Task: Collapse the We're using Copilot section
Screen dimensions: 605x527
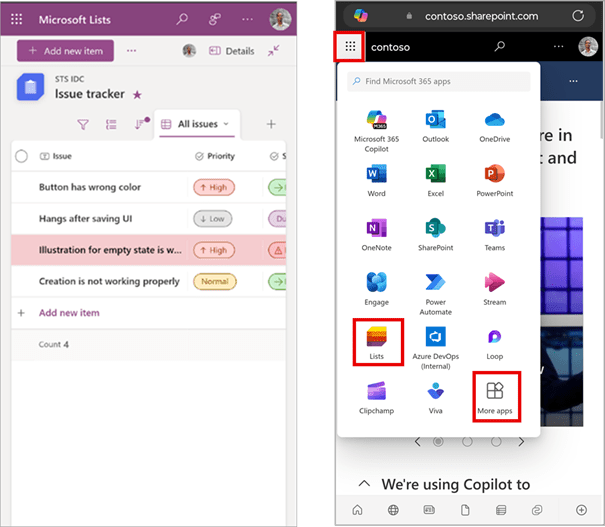Action: tap(363, 484)
